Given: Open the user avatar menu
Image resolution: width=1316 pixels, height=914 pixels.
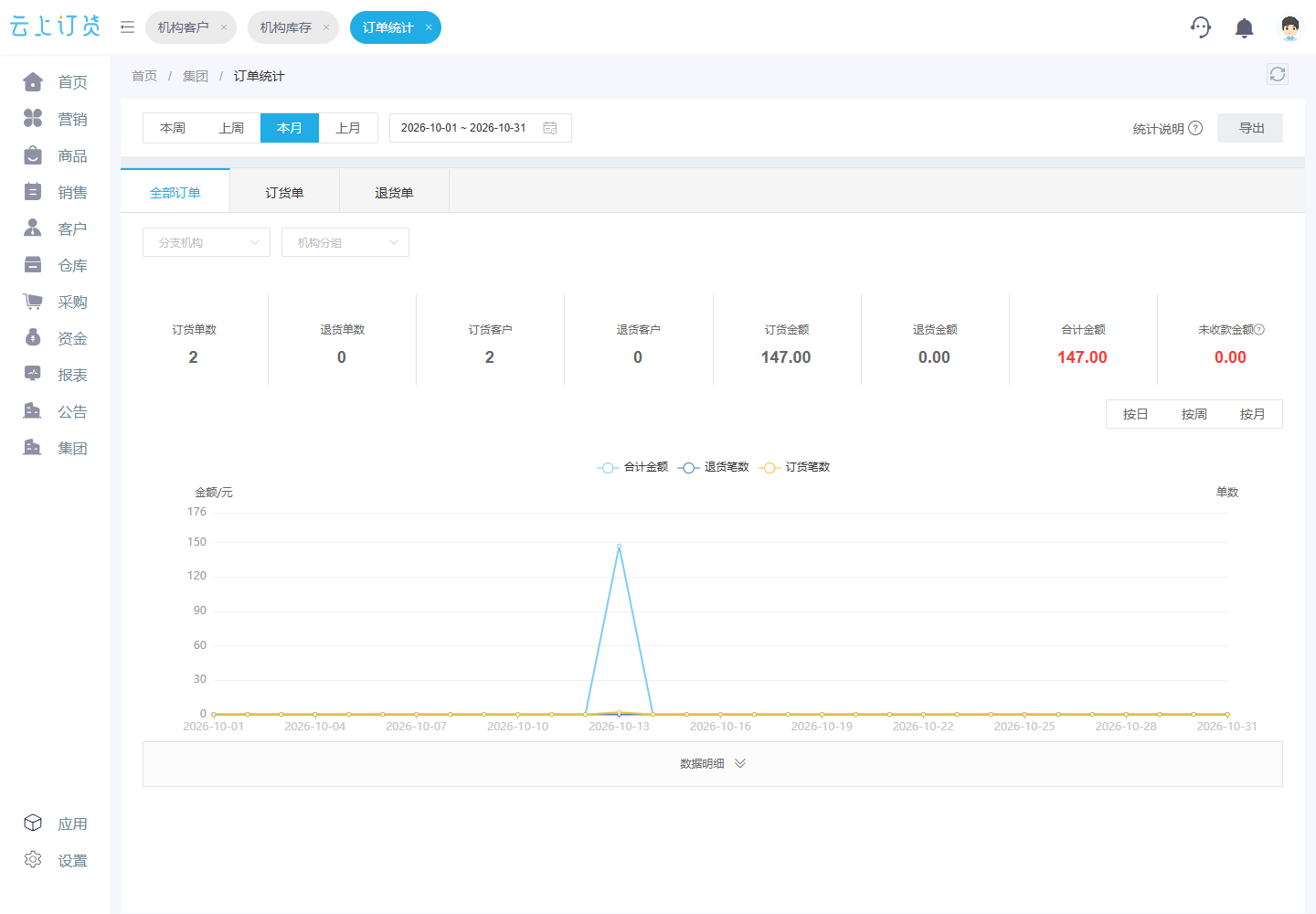Looking at the screenshot, I should tap(1289, 28).
